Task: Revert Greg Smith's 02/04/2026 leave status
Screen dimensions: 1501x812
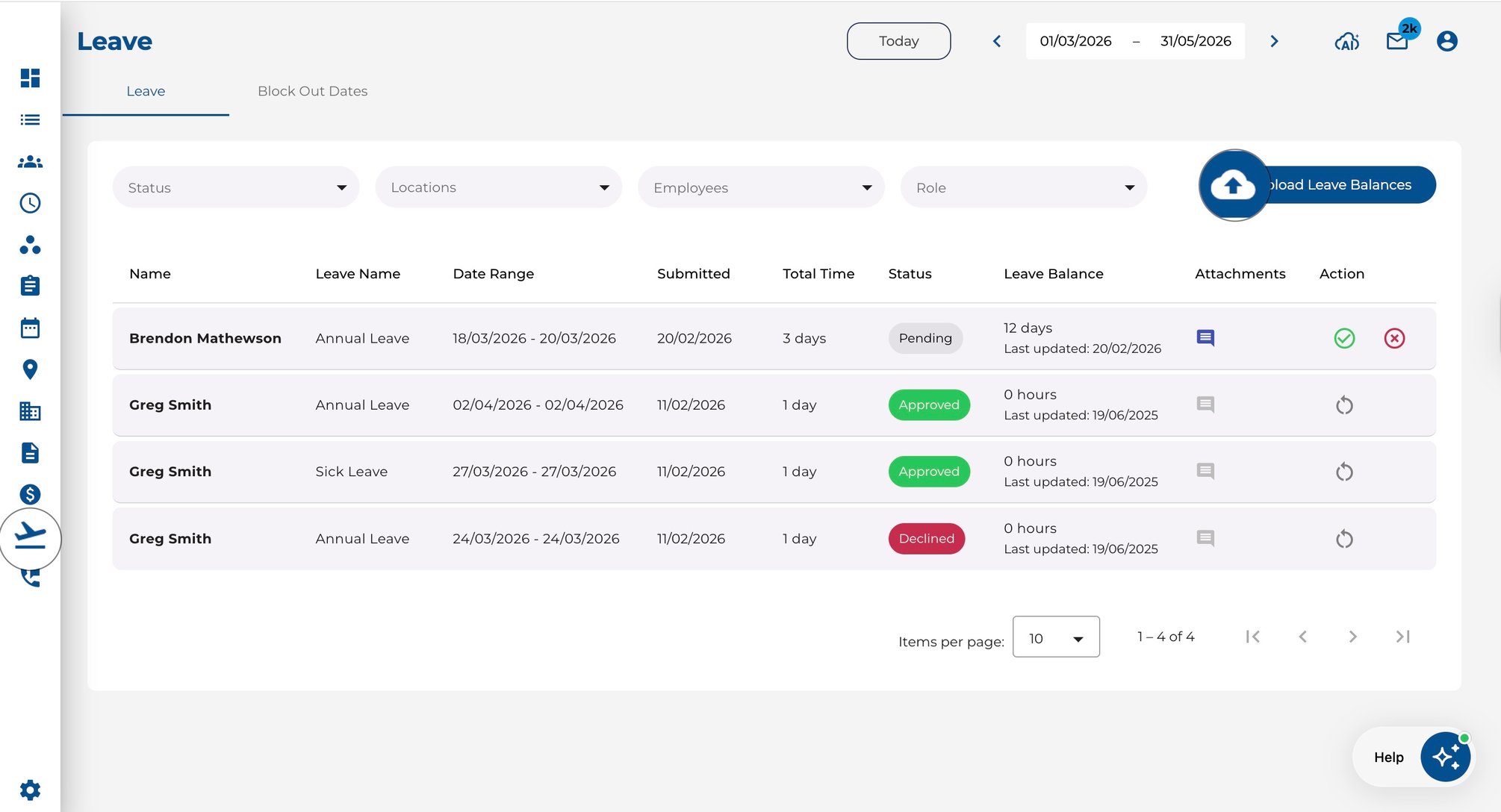Action: (x=1344, y=405)
